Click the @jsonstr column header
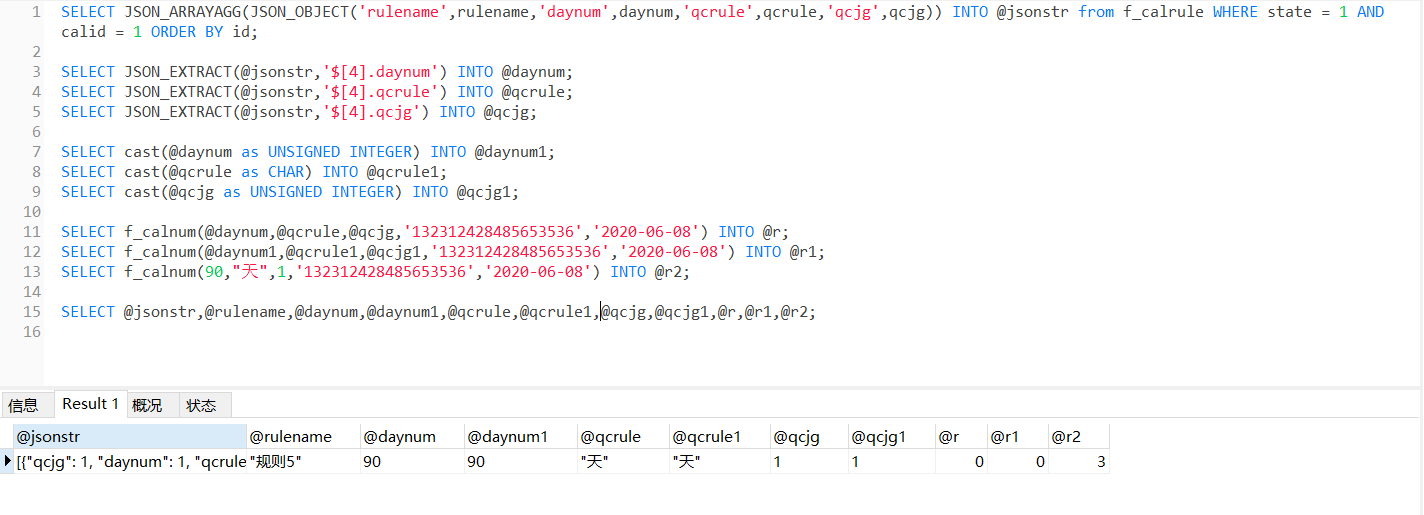 [x=130, y=437]
